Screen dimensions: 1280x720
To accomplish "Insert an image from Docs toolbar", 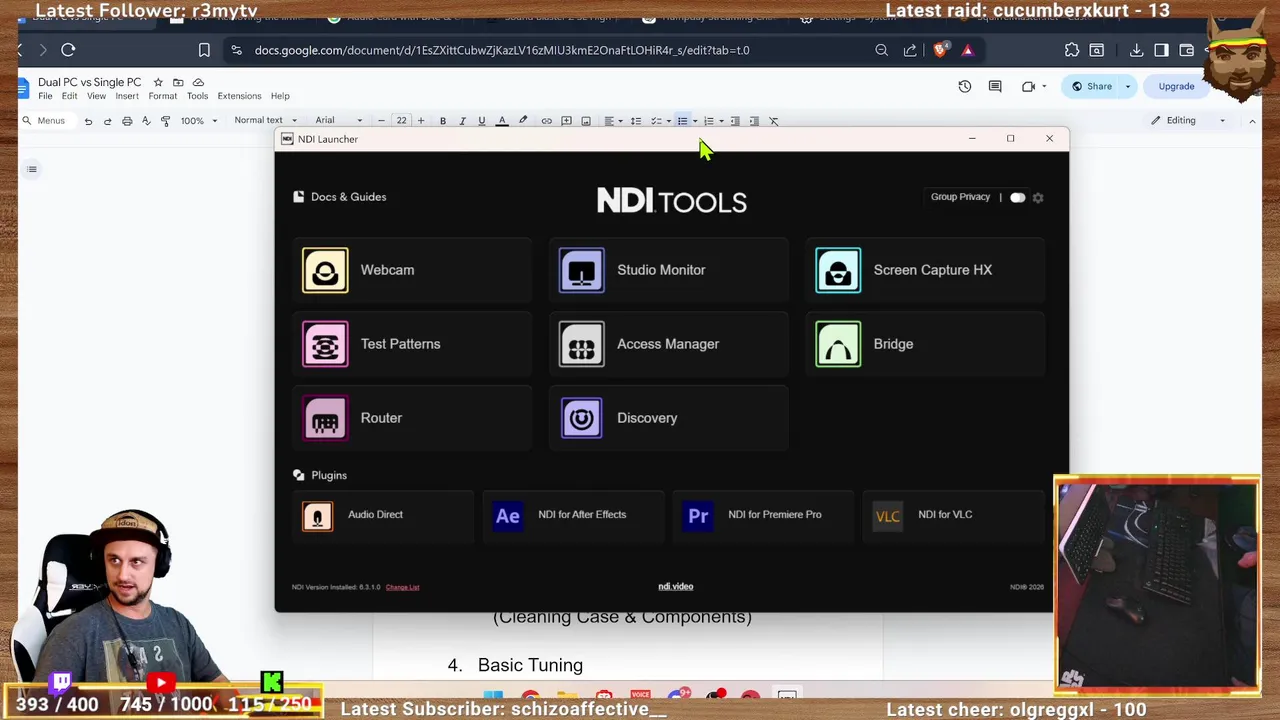I will [x=586, y=121].
